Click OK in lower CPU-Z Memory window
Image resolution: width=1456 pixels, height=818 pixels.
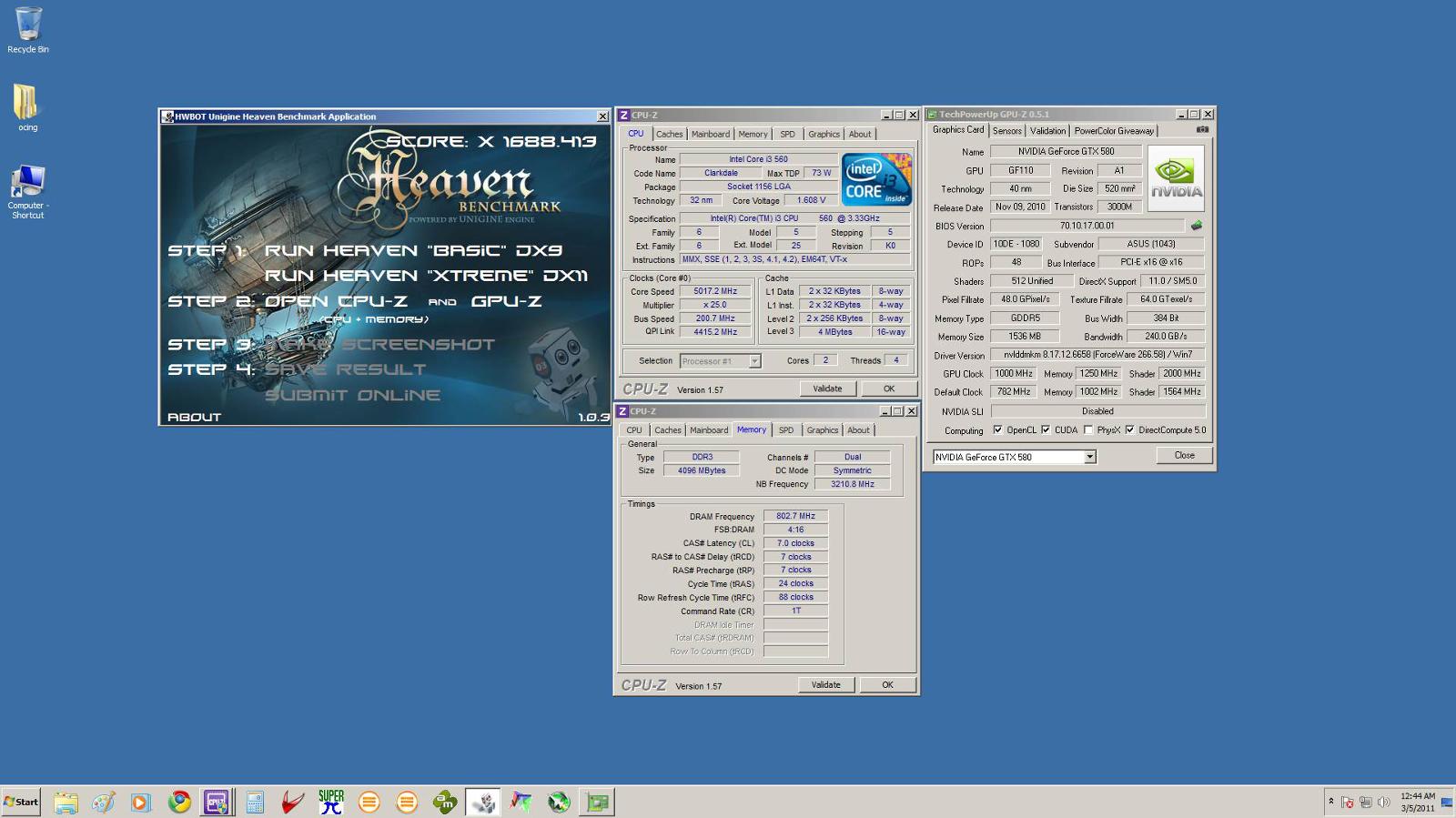click(887, 685)
